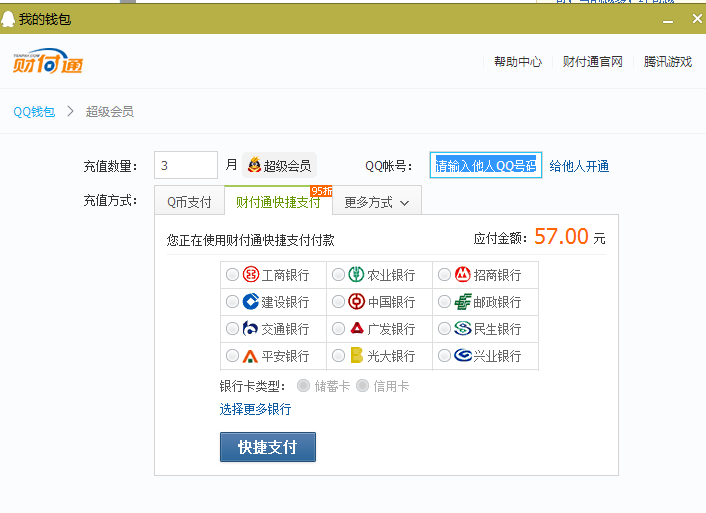Click the Everbright Bank logo
Viewport: 706px width, 513px height.
[x=357, y=355]
